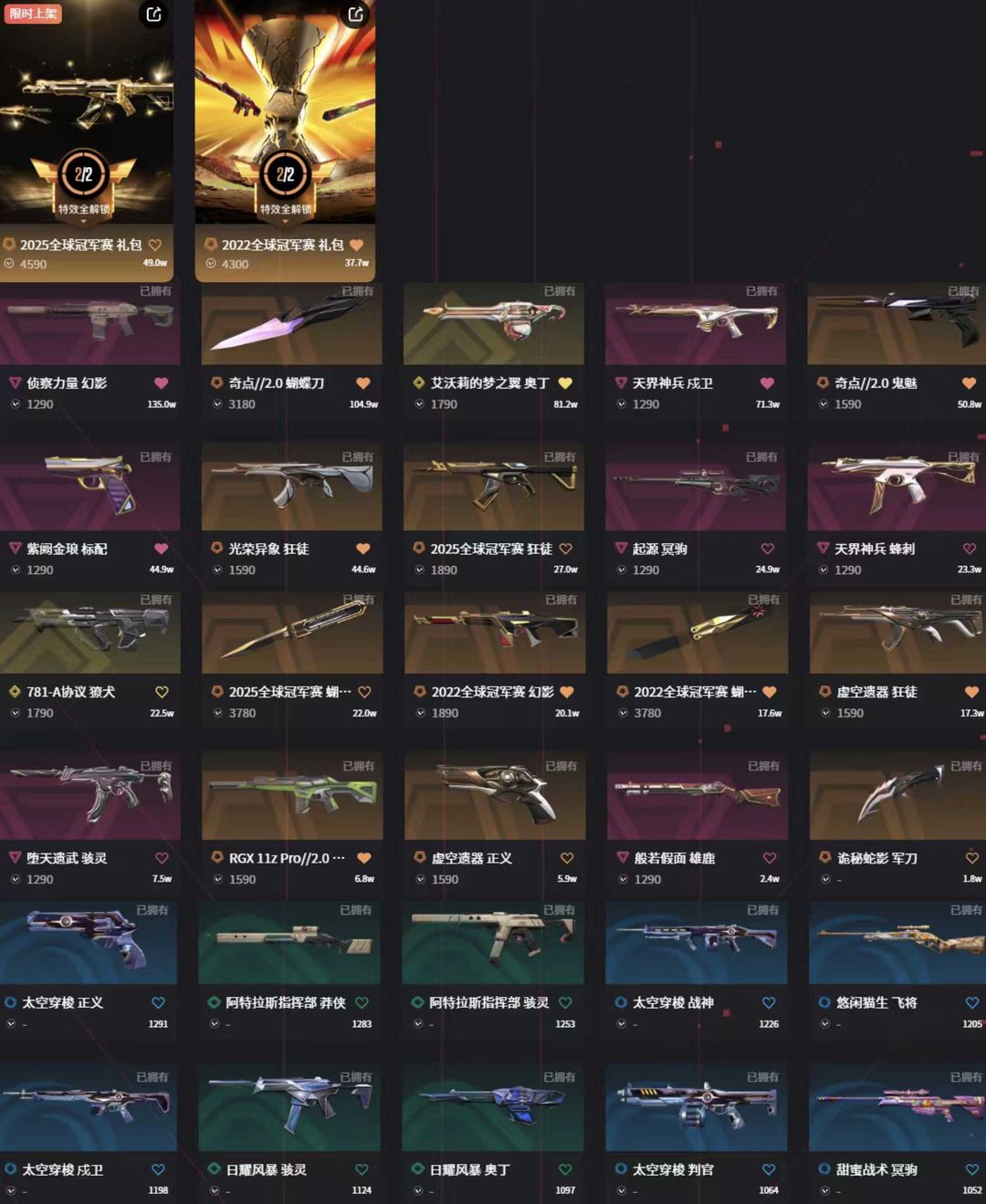The width and height of the screenshot is (986, 1204).
Task: Click share icon on 2022全球冠军赛 礼包
Action: click(x=356, y=14)
